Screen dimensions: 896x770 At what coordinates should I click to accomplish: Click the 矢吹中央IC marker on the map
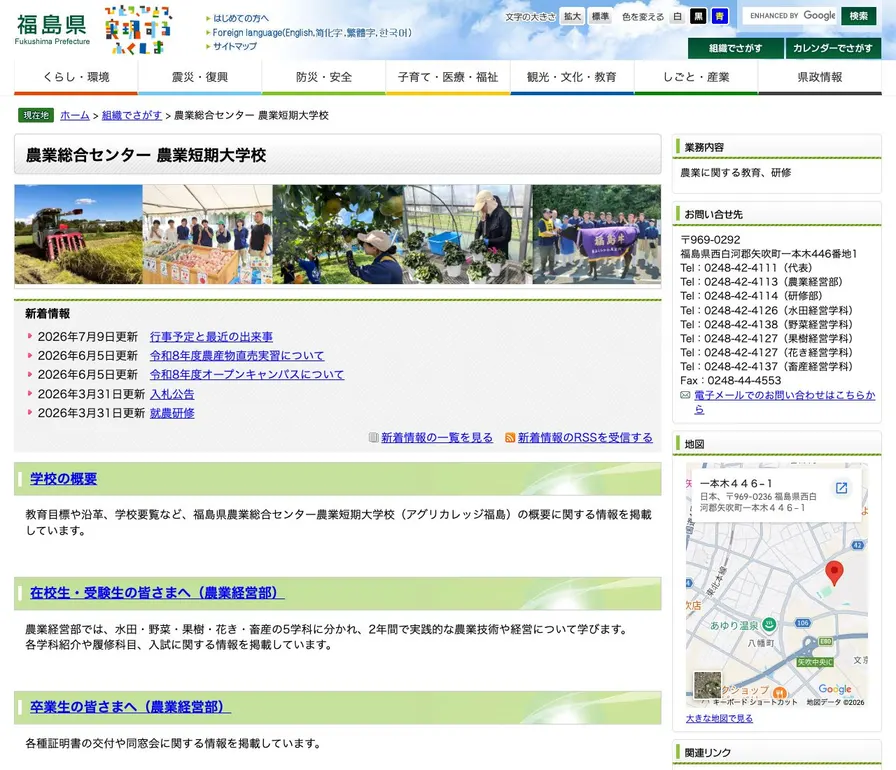click(x=815, y=662)
